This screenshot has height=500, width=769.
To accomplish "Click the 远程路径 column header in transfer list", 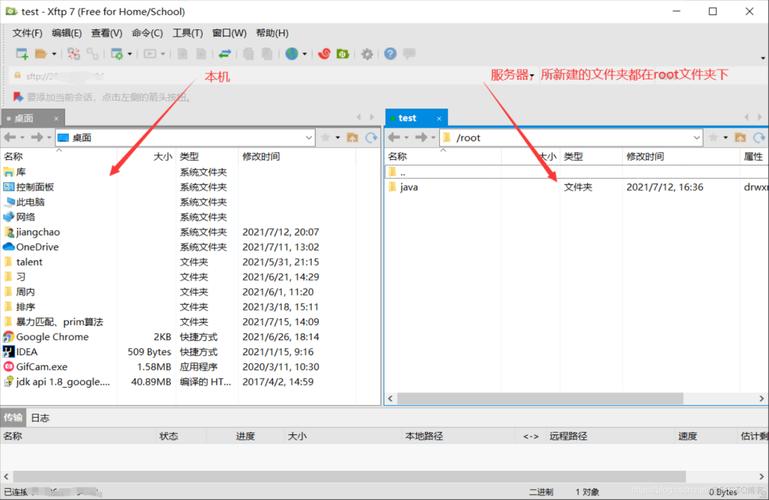I will point(568,436).
